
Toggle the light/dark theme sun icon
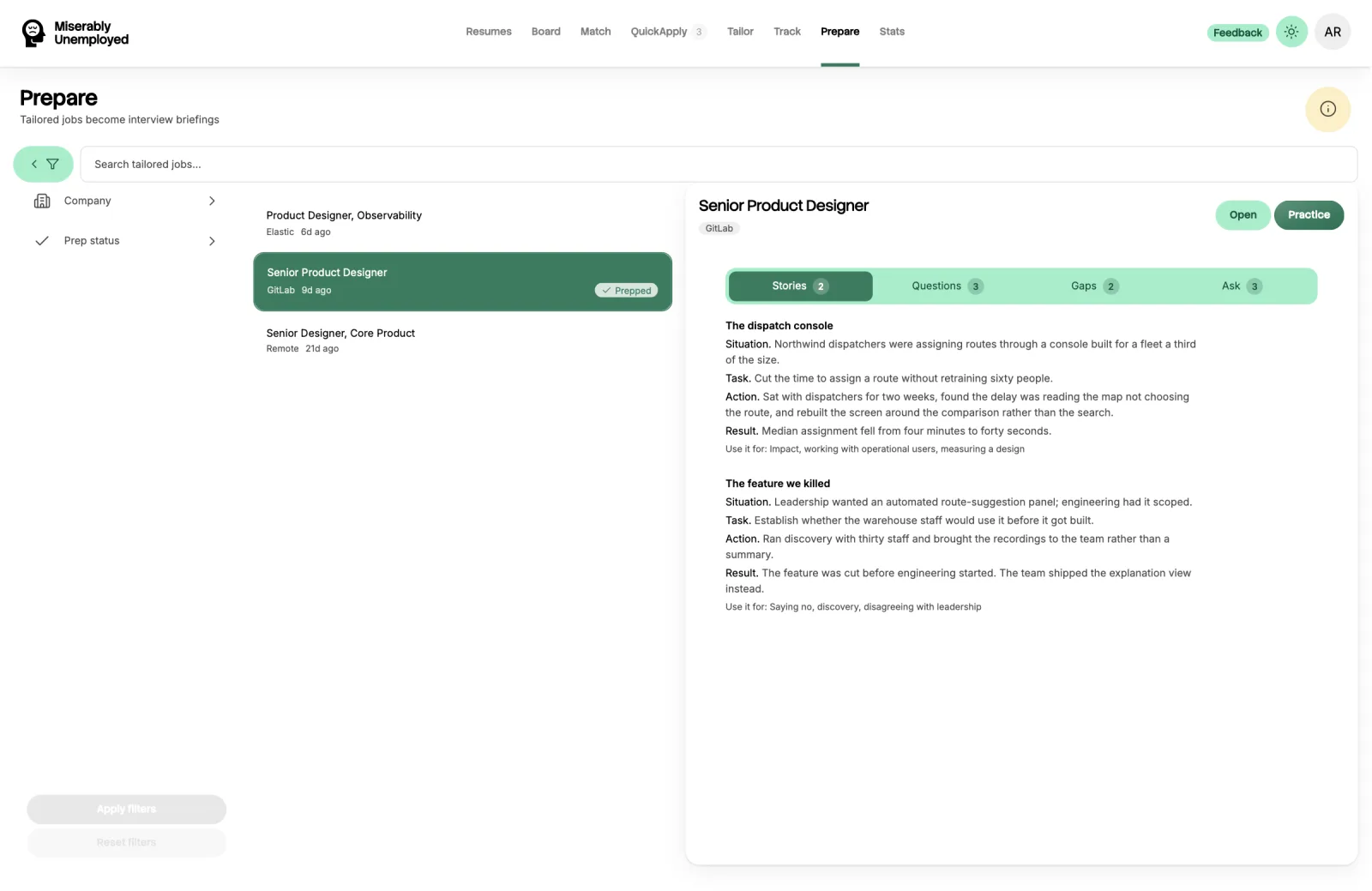coord(1291,32)
